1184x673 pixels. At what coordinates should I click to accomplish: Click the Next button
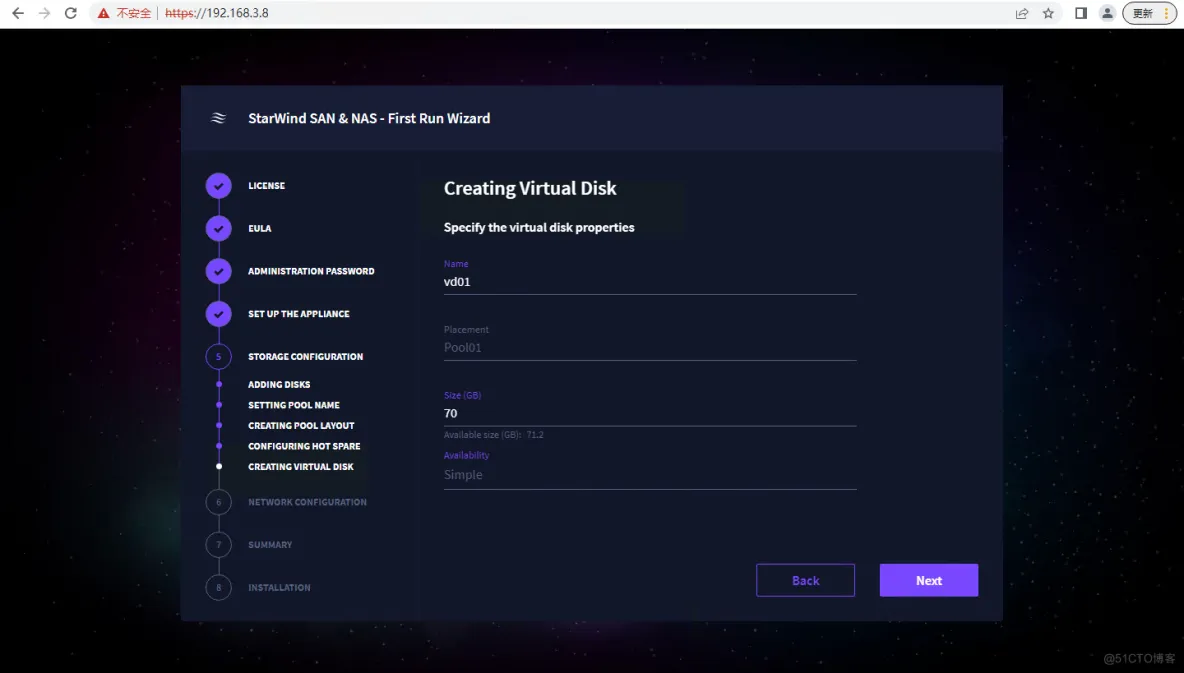point(929,580)
